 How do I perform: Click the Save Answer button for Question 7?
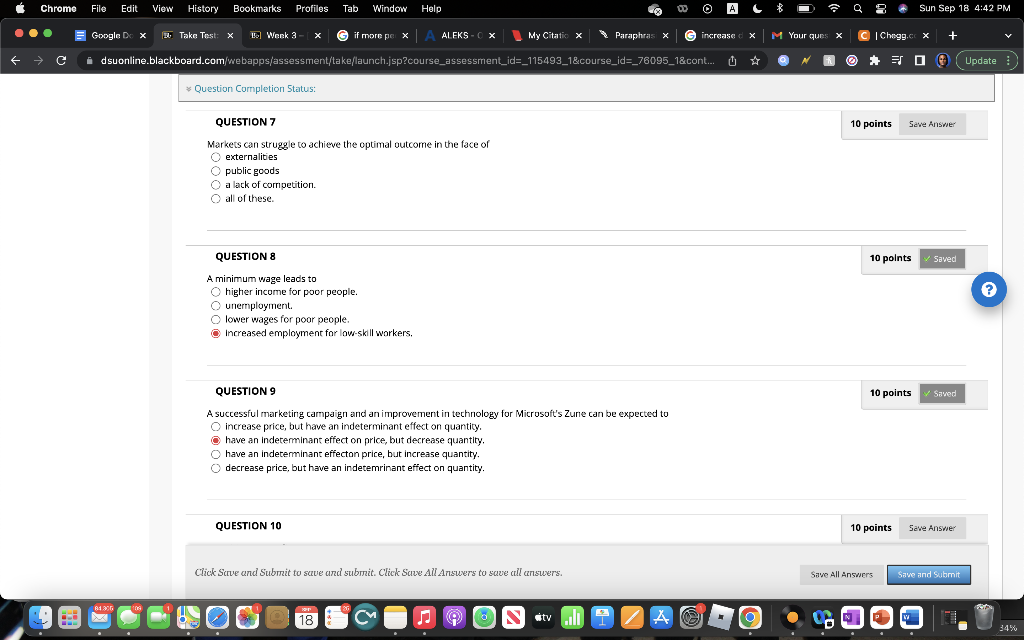pos(931,123)
